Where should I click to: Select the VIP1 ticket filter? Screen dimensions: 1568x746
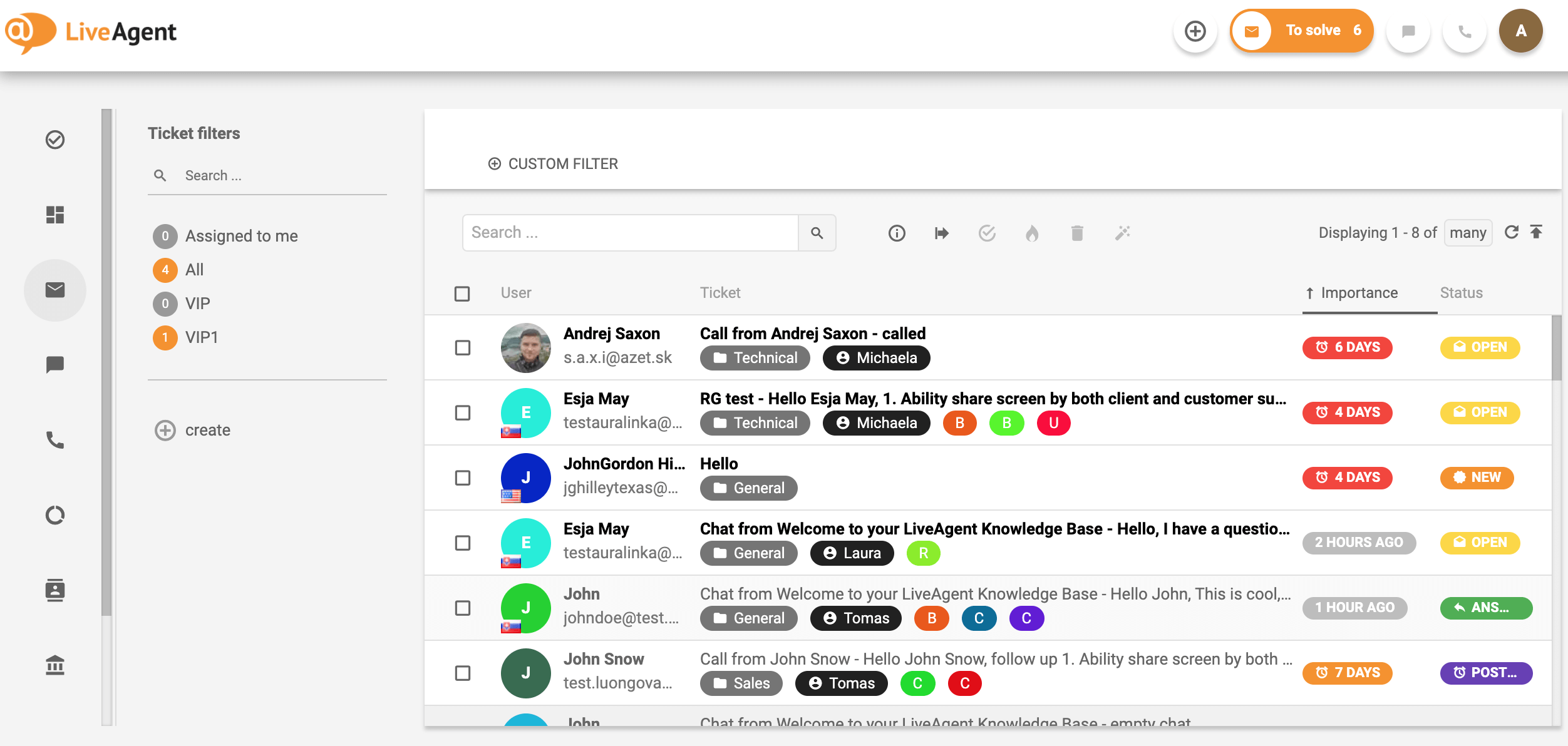(x=202, y=337)
